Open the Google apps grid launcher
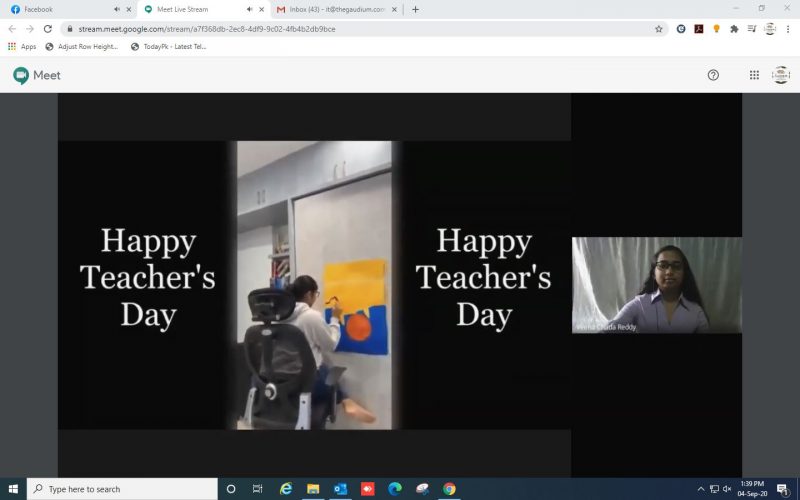Image resolution: width=800 pixels, height=500 pixels. coord(754,75)
